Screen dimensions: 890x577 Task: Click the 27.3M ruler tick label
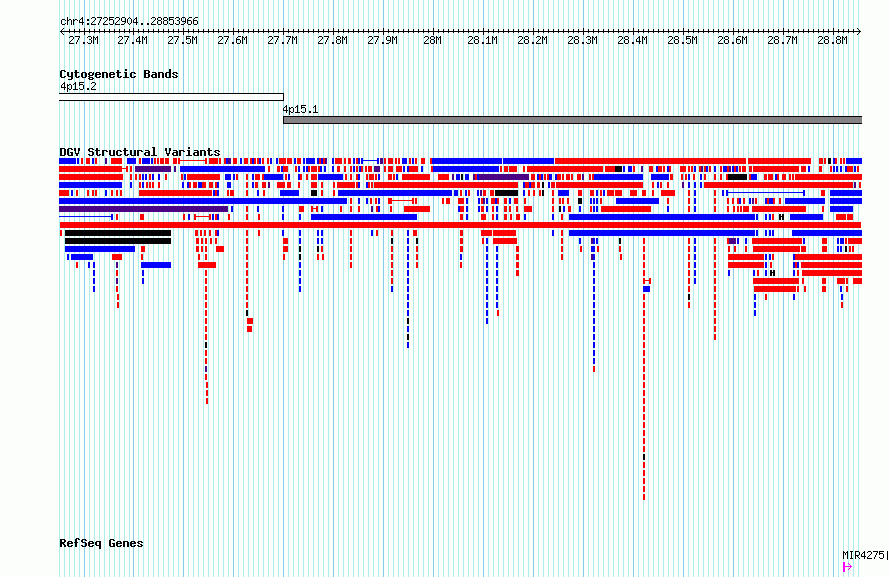coord(83,40)
